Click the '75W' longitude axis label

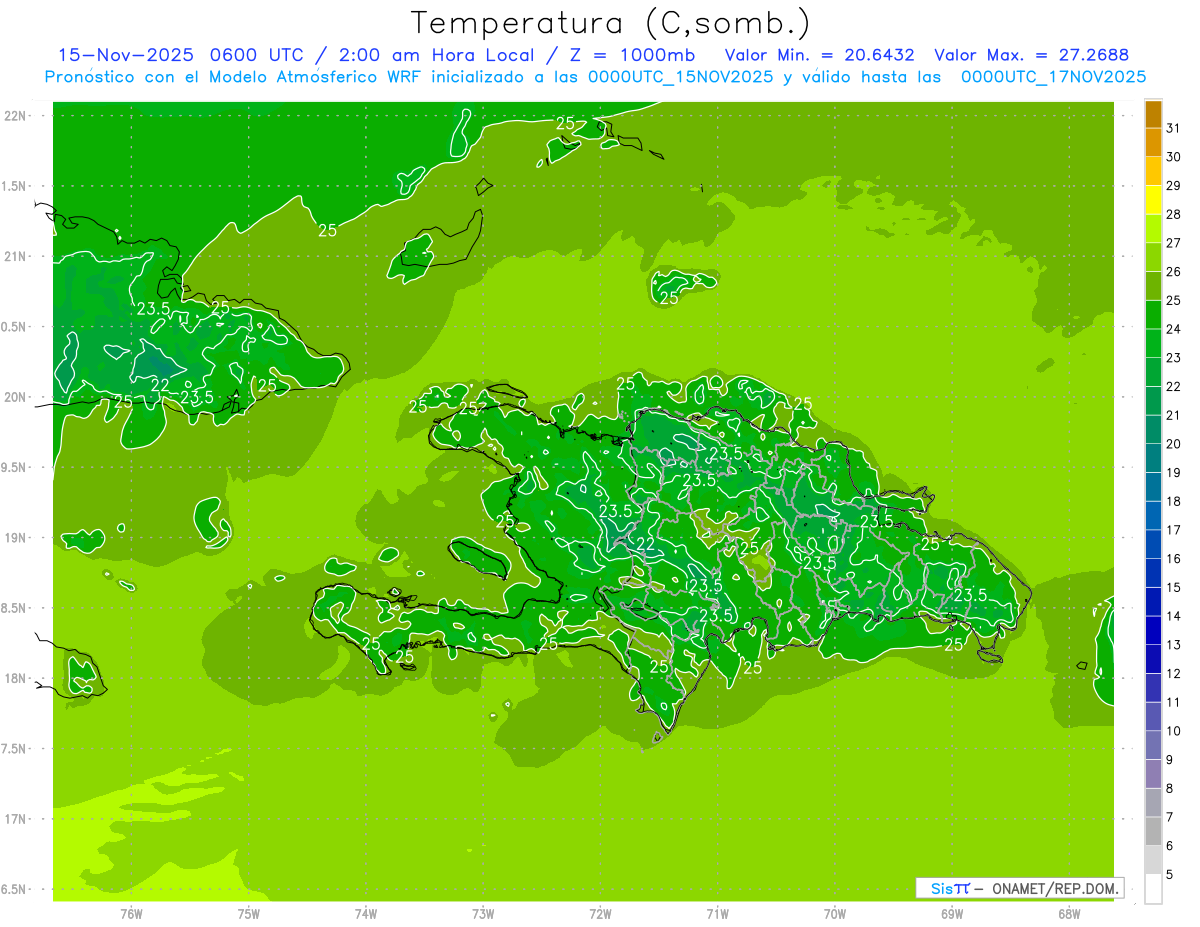point(249,913)
